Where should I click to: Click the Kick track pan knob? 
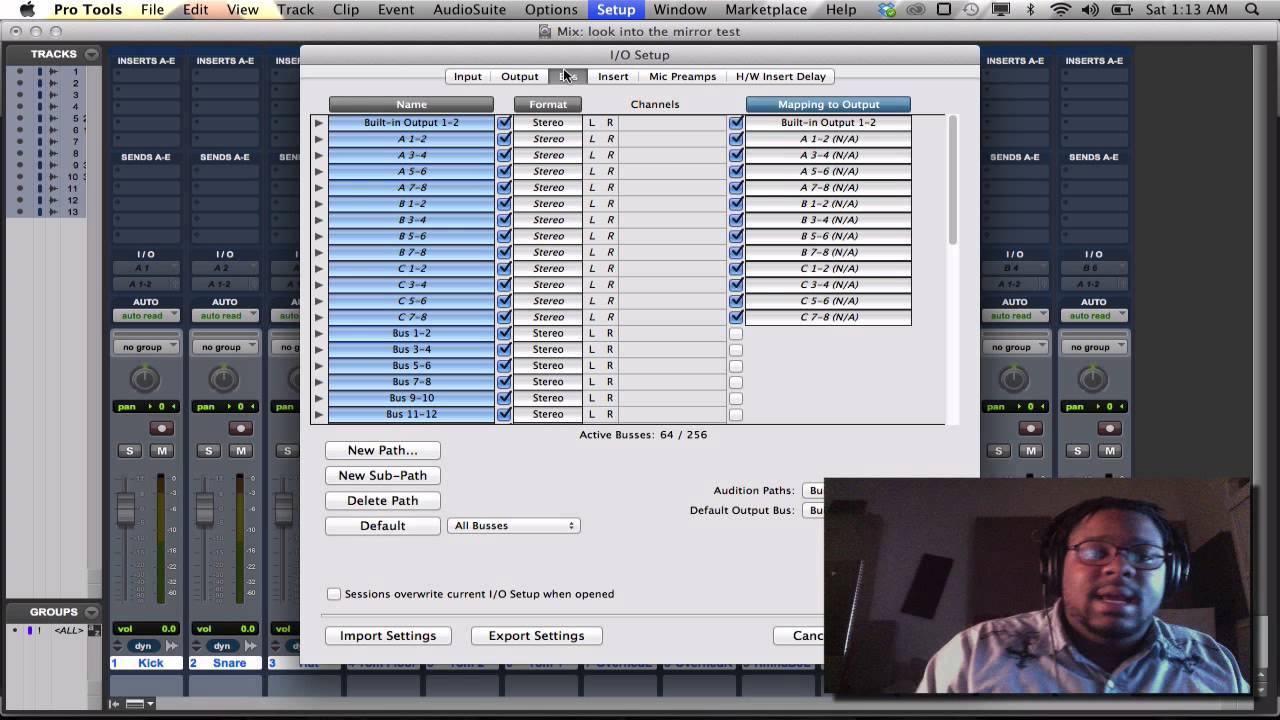[145, 378]
